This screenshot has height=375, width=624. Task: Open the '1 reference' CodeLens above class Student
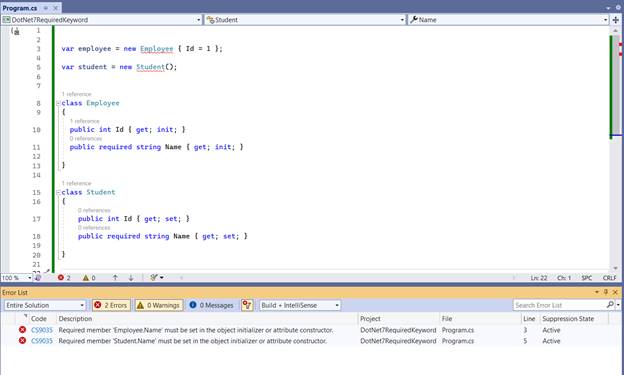(x=76, y=184)
